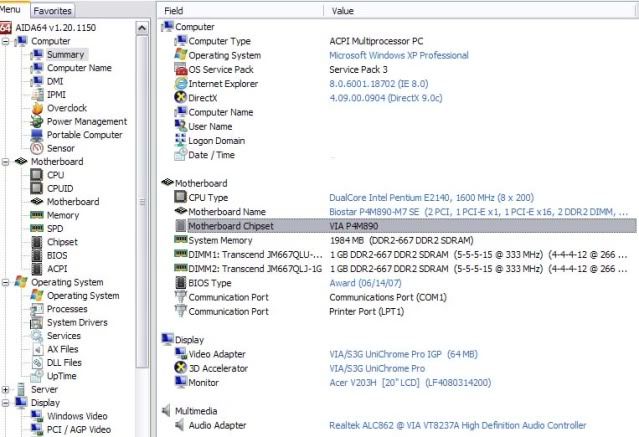Select the Computer Type row
Viewport: 639px width, 437px height.
pyautogui.click(x=405, y=41)
